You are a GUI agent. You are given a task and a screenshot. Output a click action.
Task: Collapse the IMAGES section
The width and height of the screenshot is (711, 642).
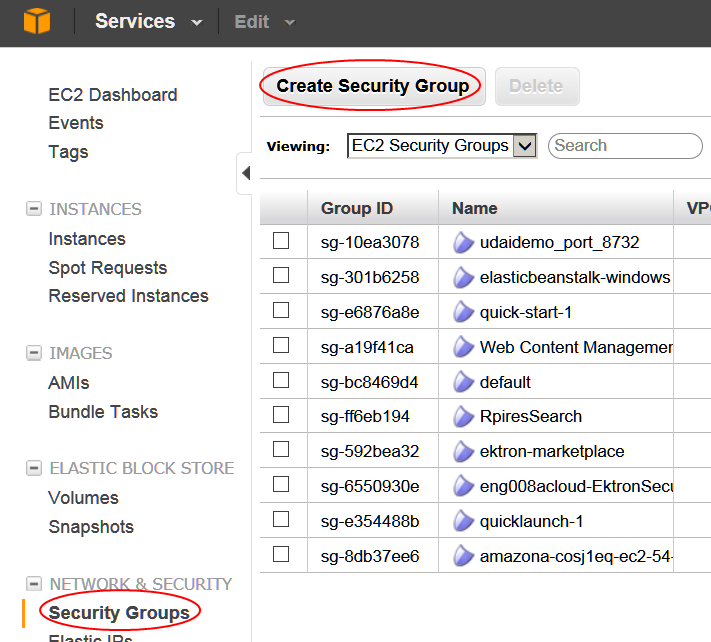34,353
